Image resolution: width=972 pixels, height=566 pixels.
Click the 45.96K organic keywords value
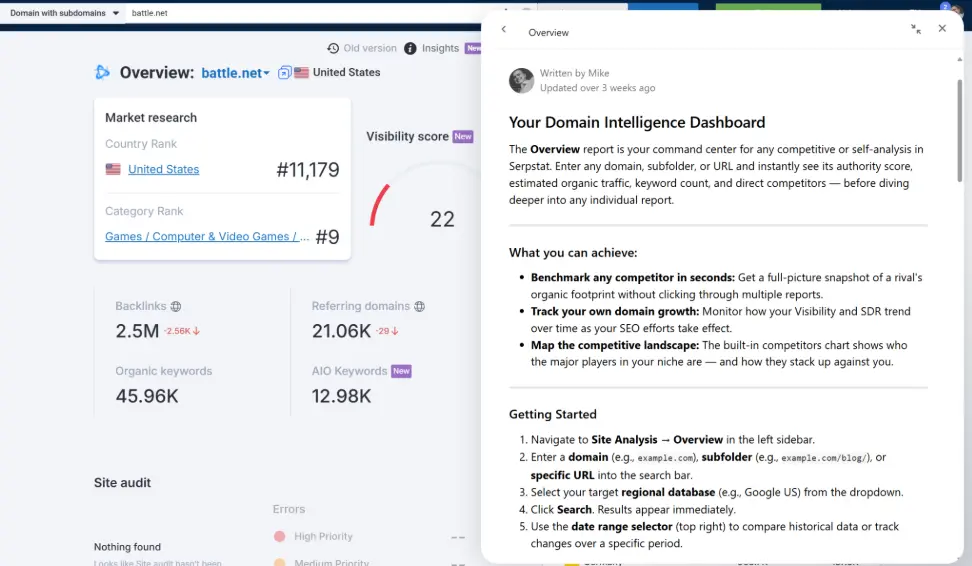(147, 396)
